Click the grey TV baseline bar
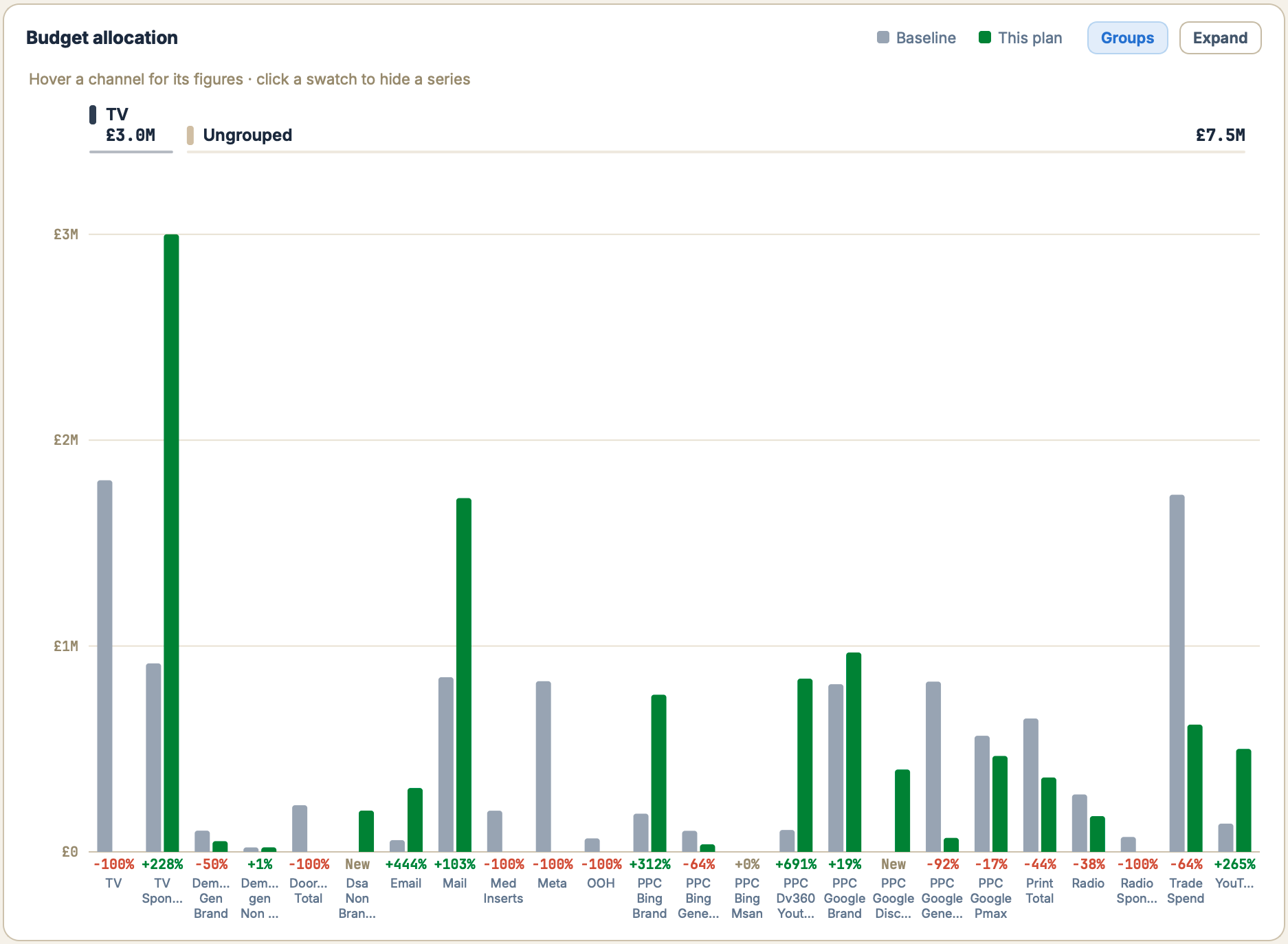This screenshot has width=1288, height=944. tap(104, 666)
